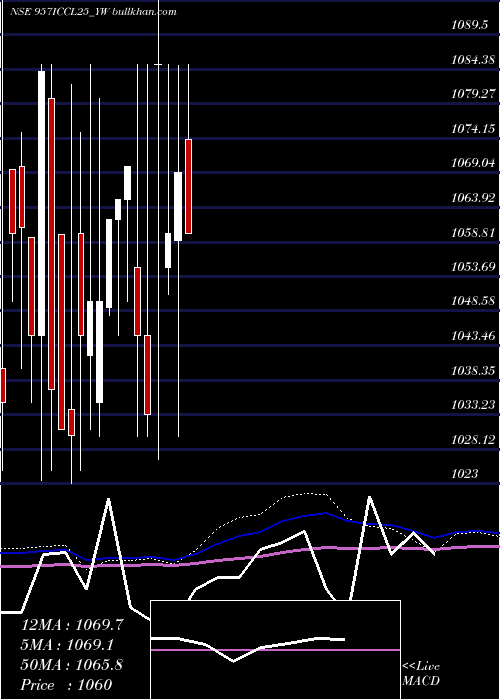Click the tallest white candlestick body

(x=42, y=203)
